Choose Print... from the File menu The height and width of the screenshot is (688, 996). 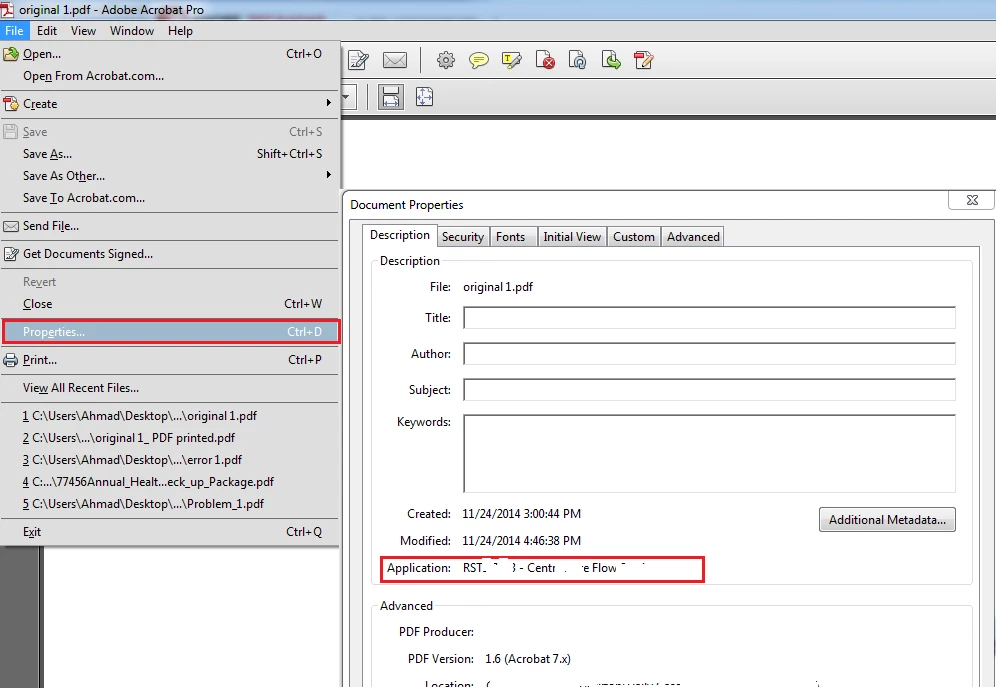[x=170, y=360]
